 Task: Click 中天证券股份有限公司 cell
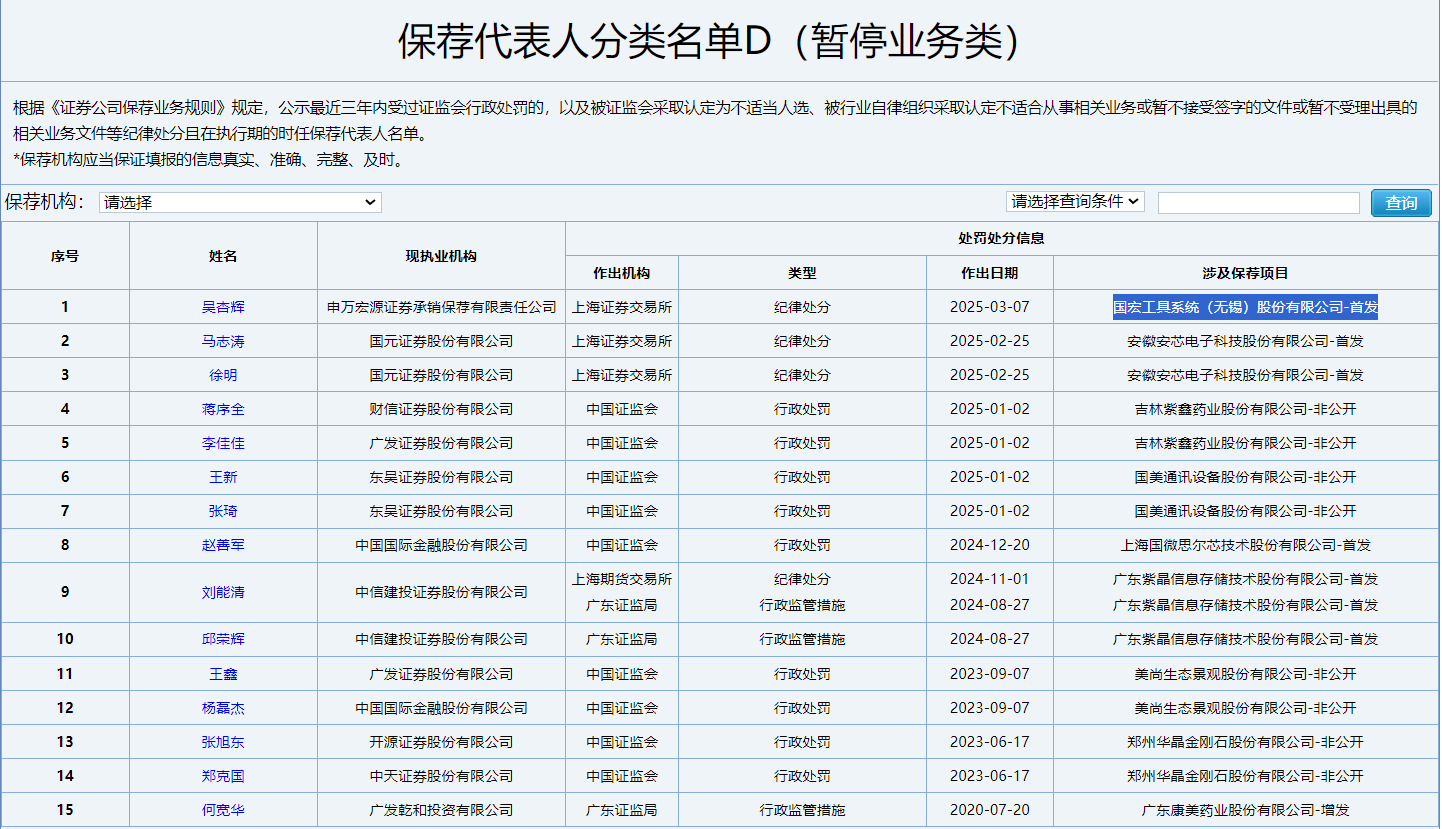[441, 776]
